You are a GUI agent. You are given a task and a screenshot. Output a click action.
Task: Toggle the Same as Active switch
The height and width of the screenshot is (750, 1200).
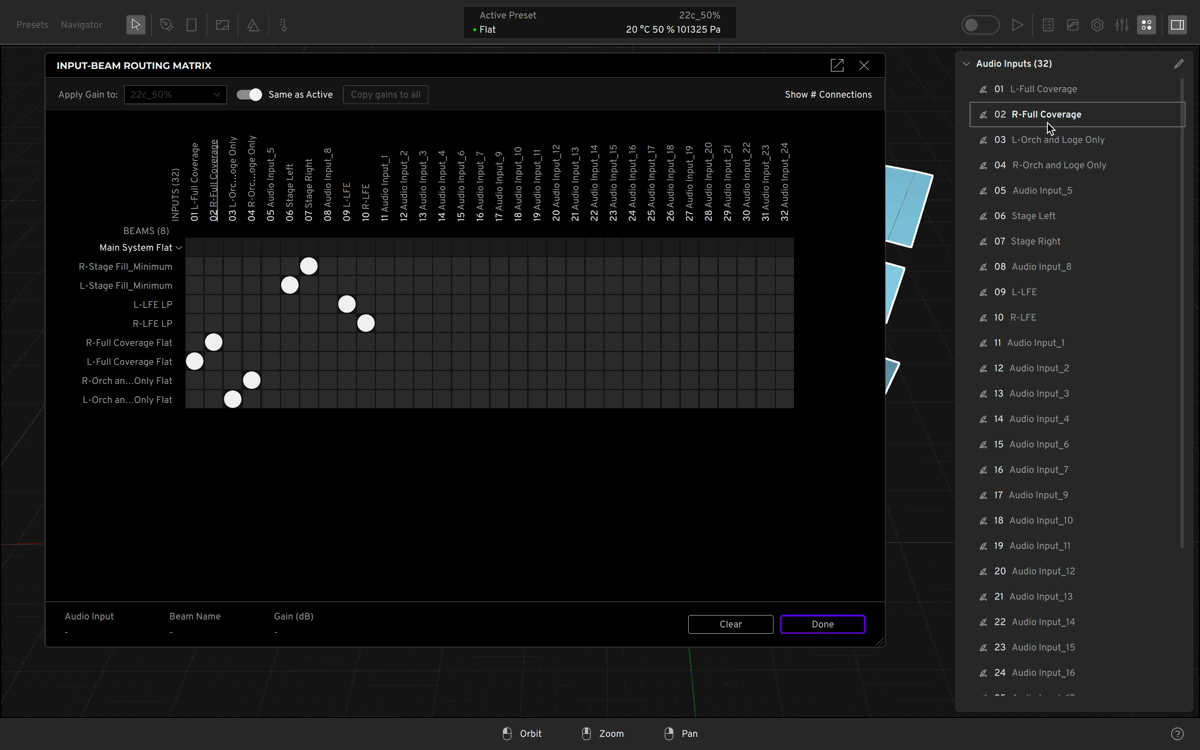click(x=249, y=95)
